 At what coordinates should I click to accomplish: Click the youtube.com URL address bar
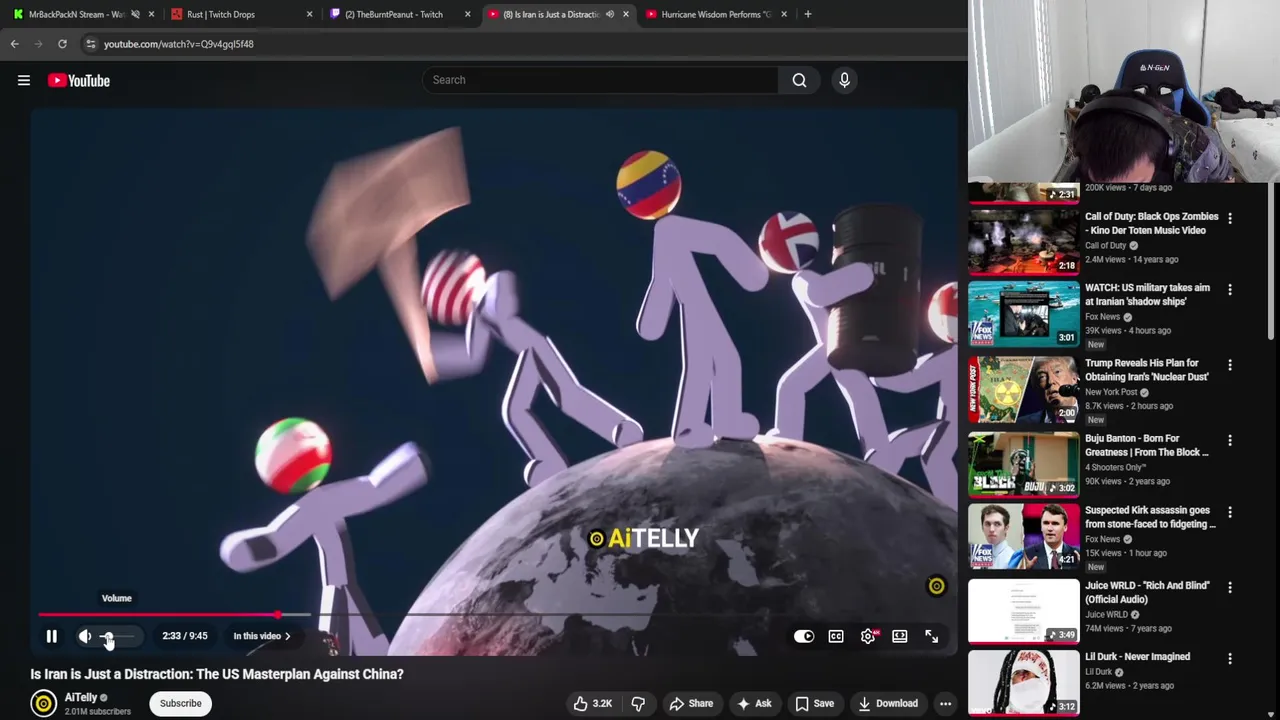(179, 44)
